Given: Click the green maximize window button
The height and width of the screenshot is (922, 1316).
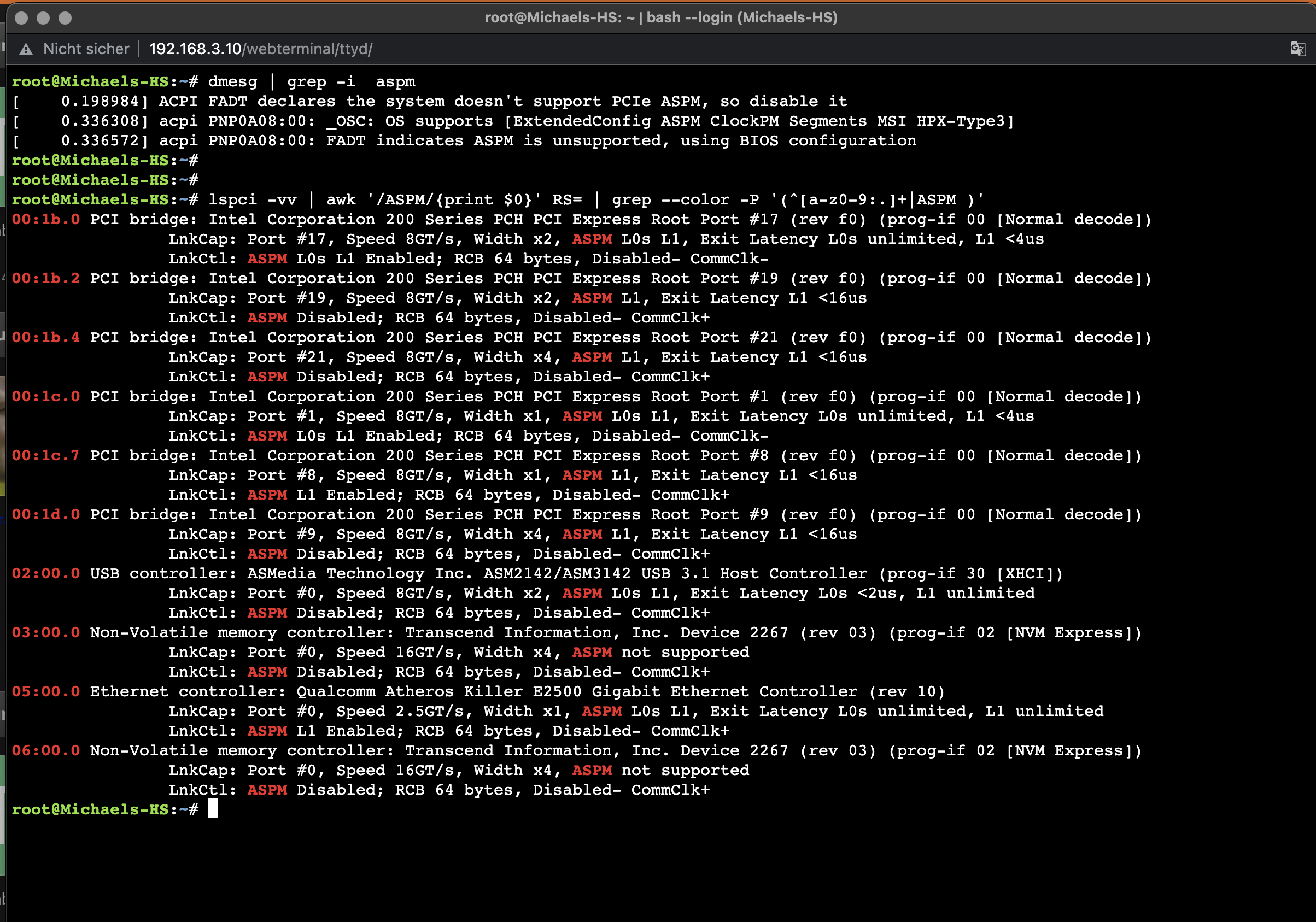Looking at the screenshot, I should tap(66, 18).
